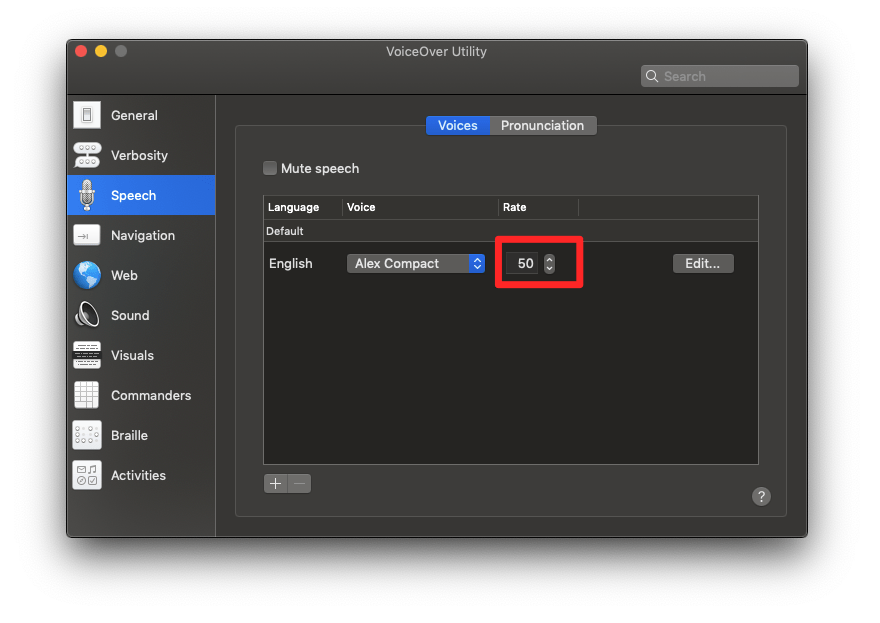Focus the Search field
The image size is (880, 623).
pyautogui.click(x=719, y=76)
